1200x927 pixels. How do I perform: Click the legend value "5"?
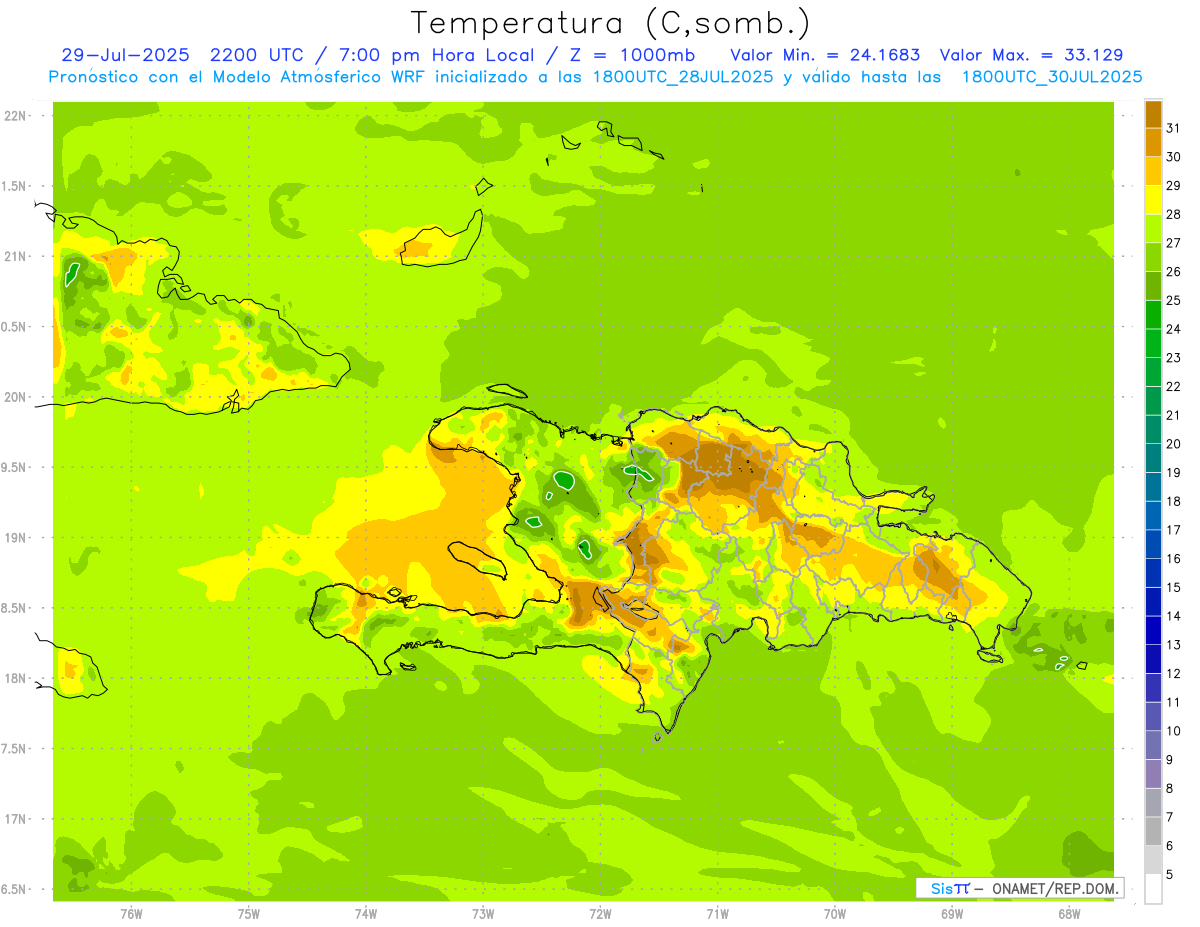pos(1170,875)
